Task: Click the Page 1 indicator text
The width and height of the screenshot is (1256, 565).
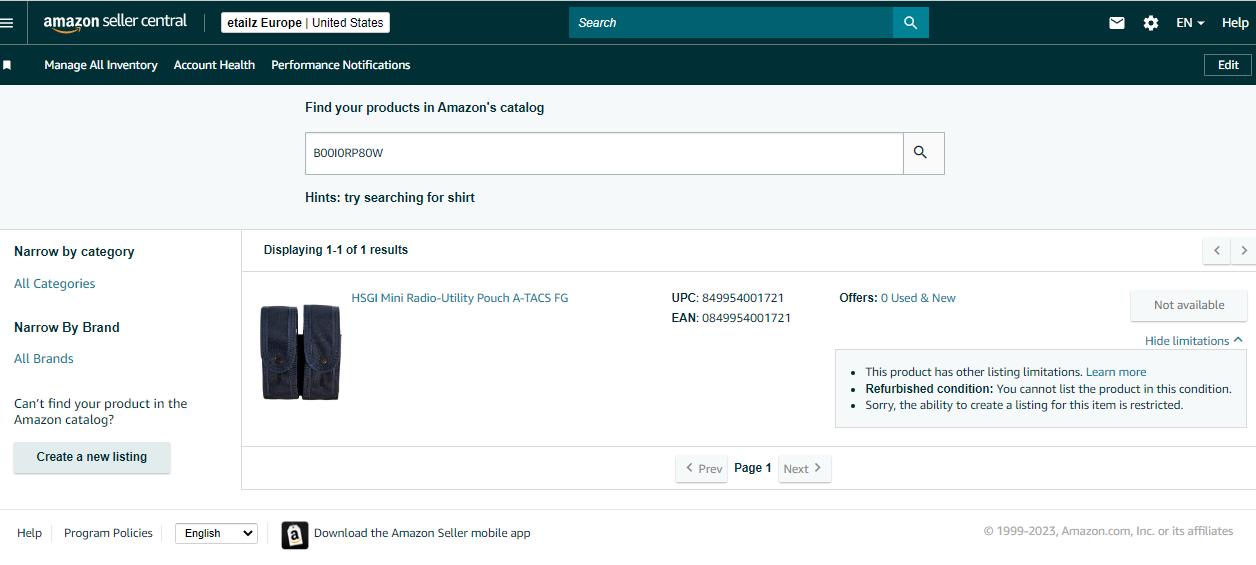Action: point(753,468)
